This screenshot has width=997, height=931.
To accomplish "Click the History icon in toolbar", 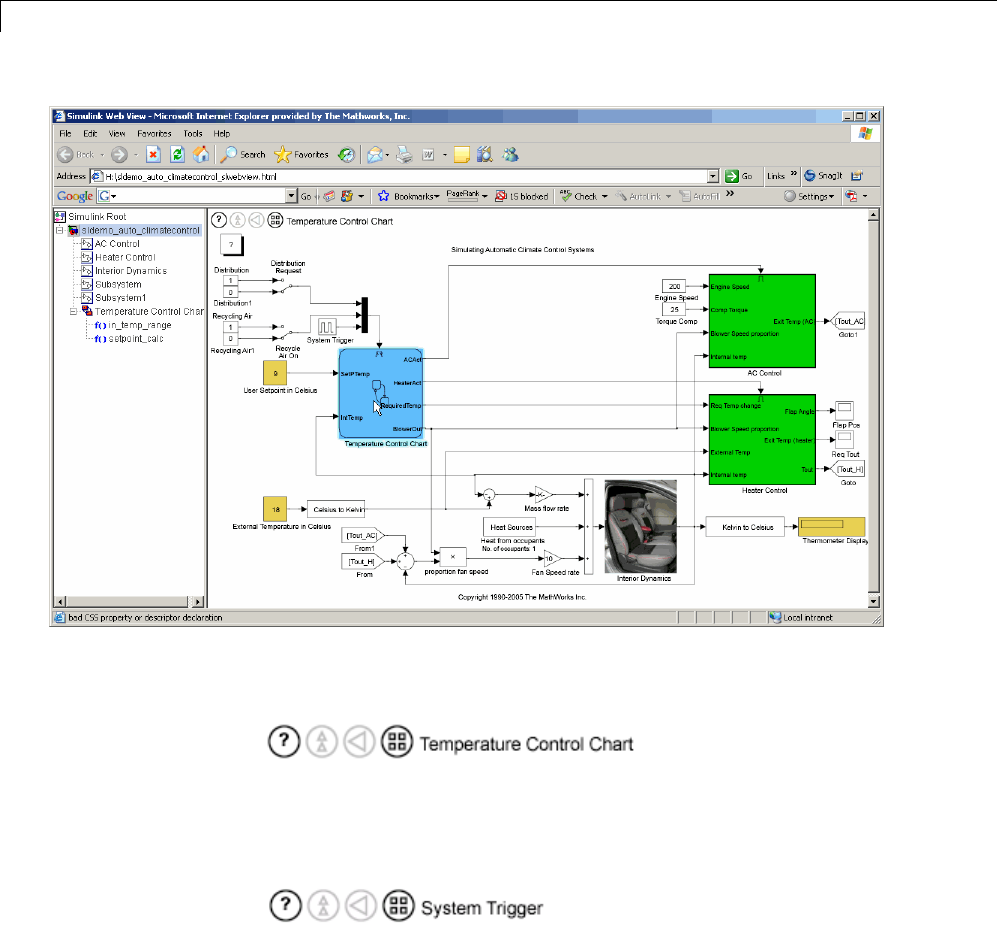I will pos(347,155).
